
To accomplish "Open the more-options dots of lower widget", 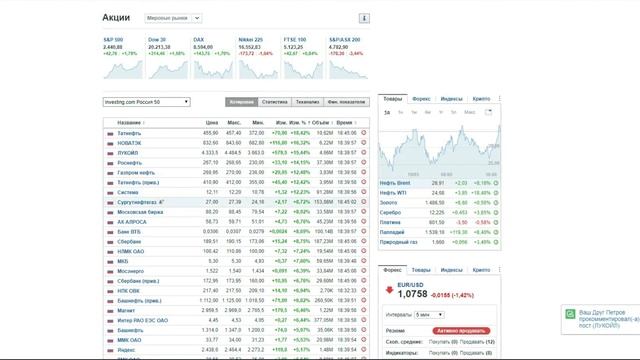I will [499, 270].
